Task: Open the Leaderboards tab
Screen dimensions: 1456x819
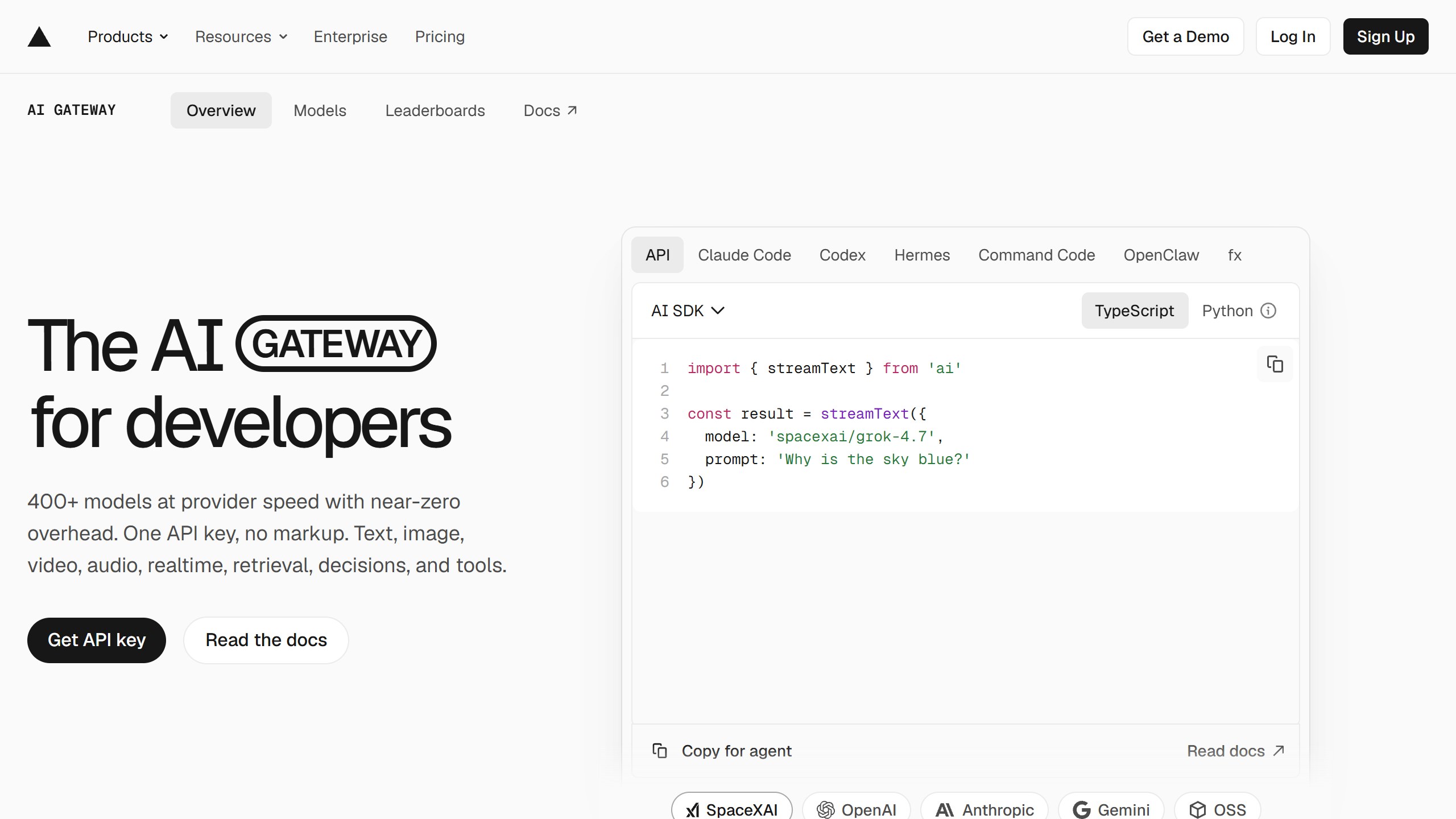Action: (x=435, y=110)
